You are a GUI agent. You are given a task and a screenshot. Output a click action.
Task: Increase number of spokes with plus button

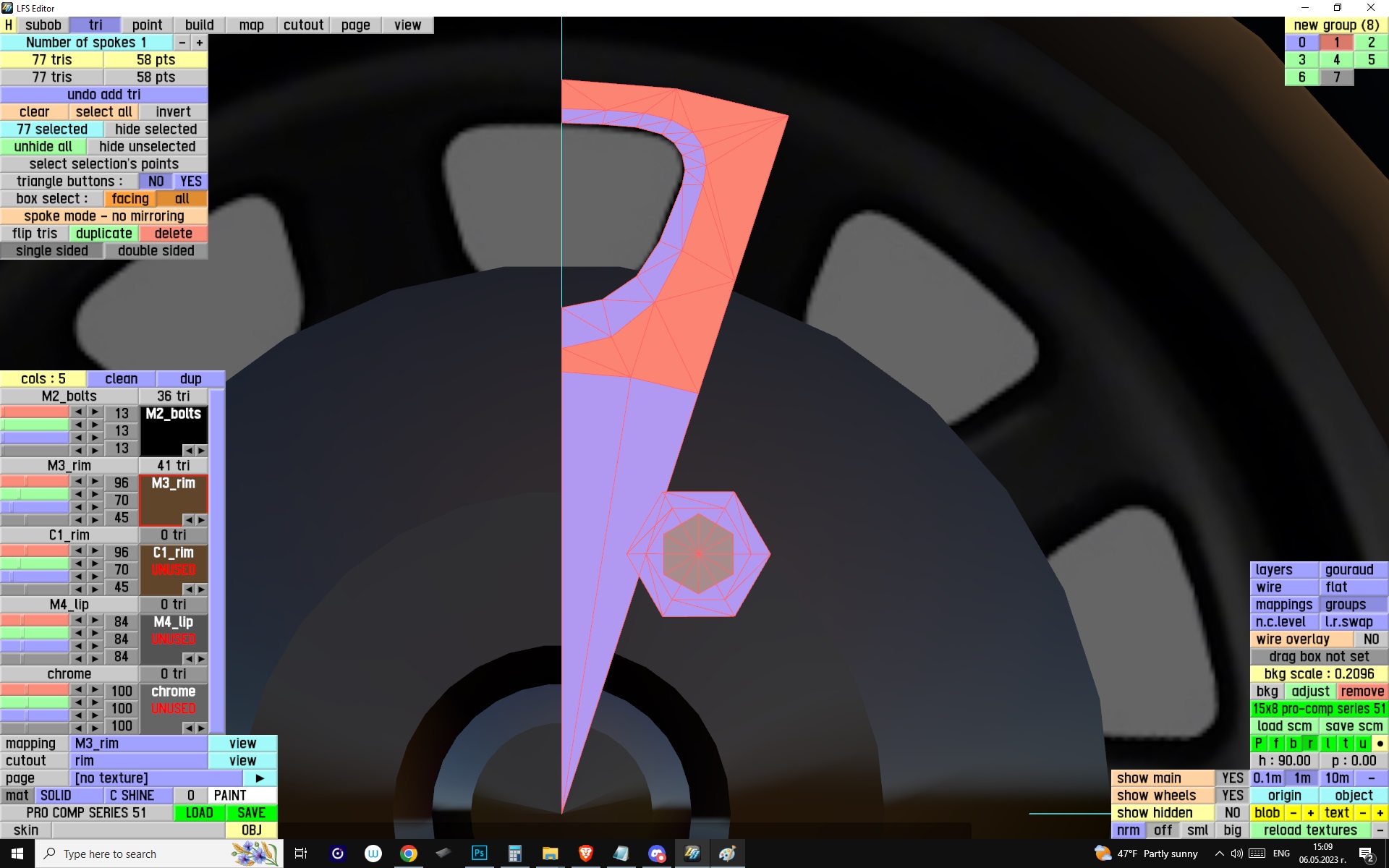200,43
